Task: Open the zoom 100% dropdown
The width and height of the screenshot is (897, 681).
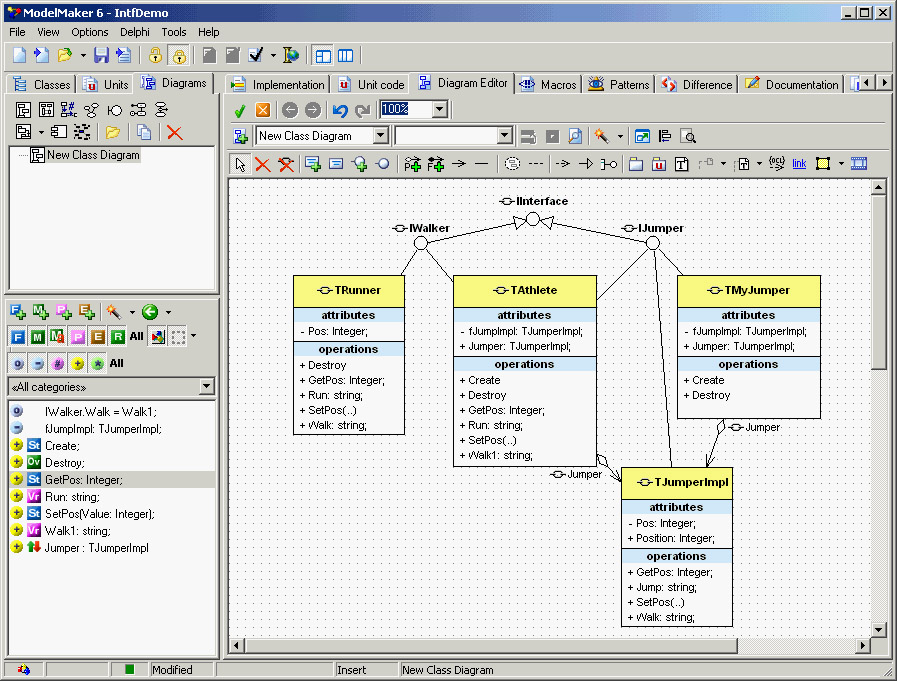Action: tap(440, 109)
